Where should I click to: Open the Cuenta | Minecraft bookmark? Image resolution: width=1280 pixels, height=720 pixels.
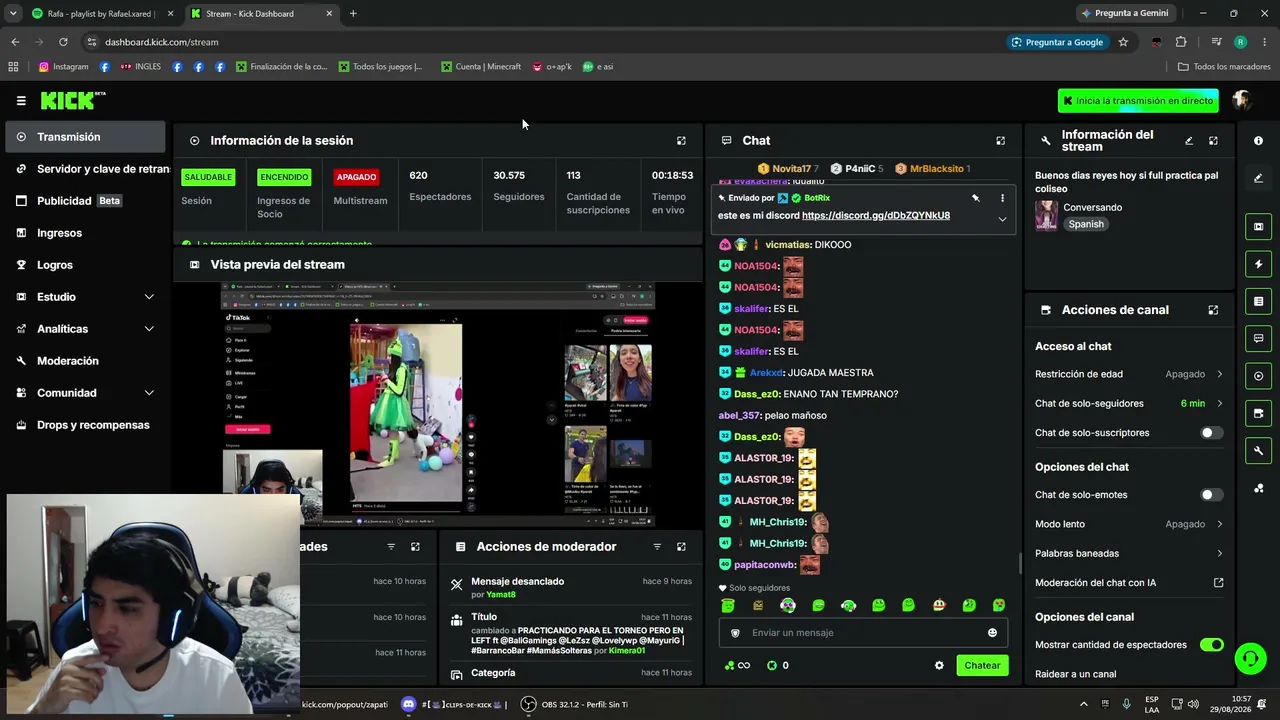point(481,67)
